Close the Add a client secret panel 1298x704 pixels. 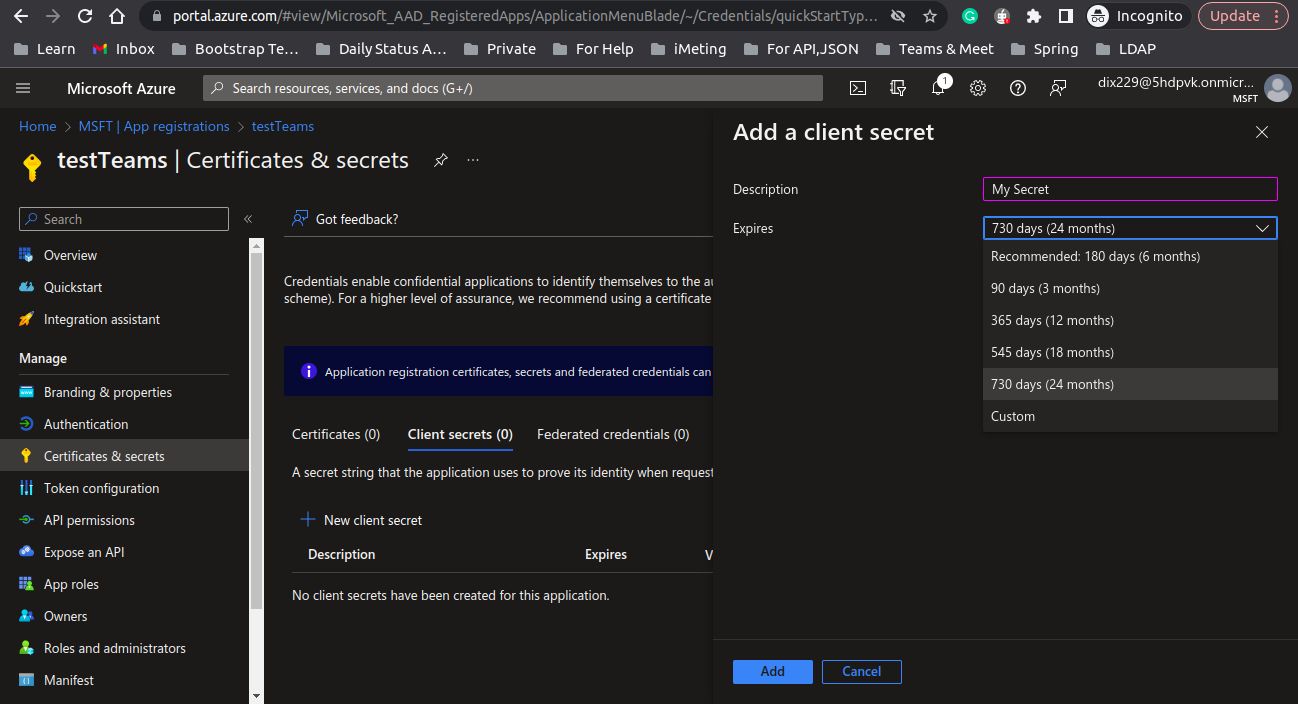1262,132
